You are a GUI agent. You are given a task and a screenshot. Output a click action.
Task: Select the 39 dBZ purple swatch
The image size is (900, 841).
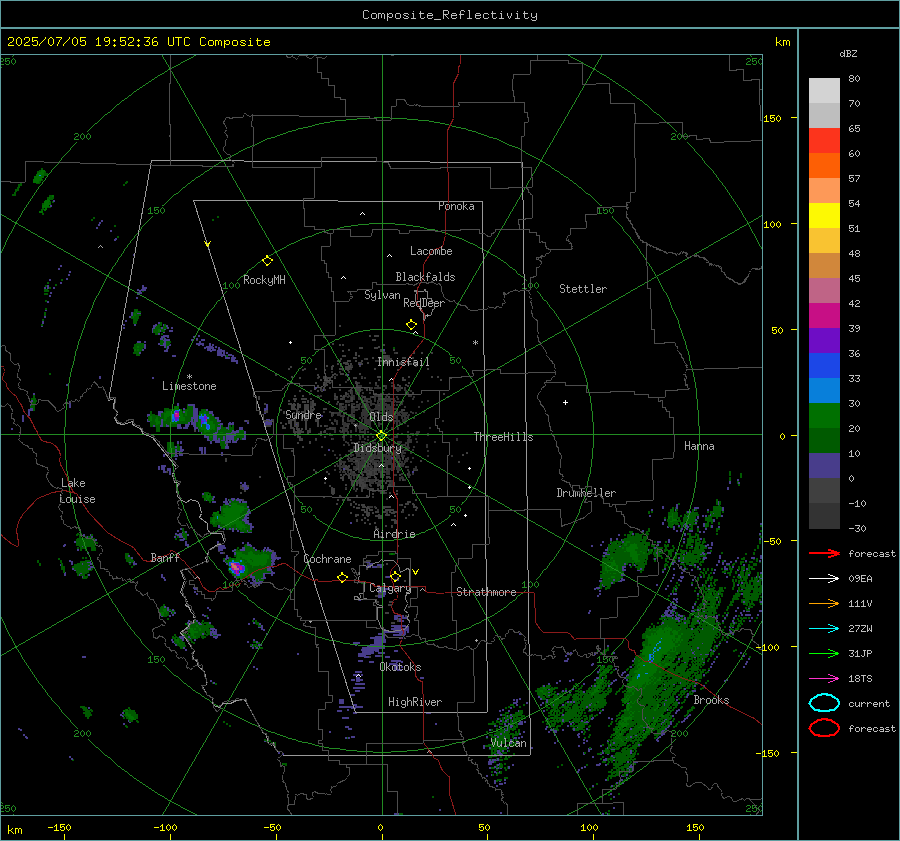tap(824, 340)
